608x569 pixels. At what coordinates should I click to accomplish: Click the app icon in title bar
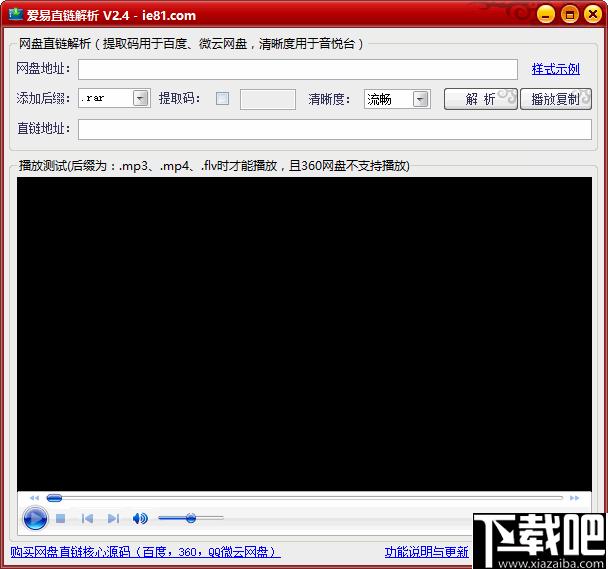click(x=16, y=14)
